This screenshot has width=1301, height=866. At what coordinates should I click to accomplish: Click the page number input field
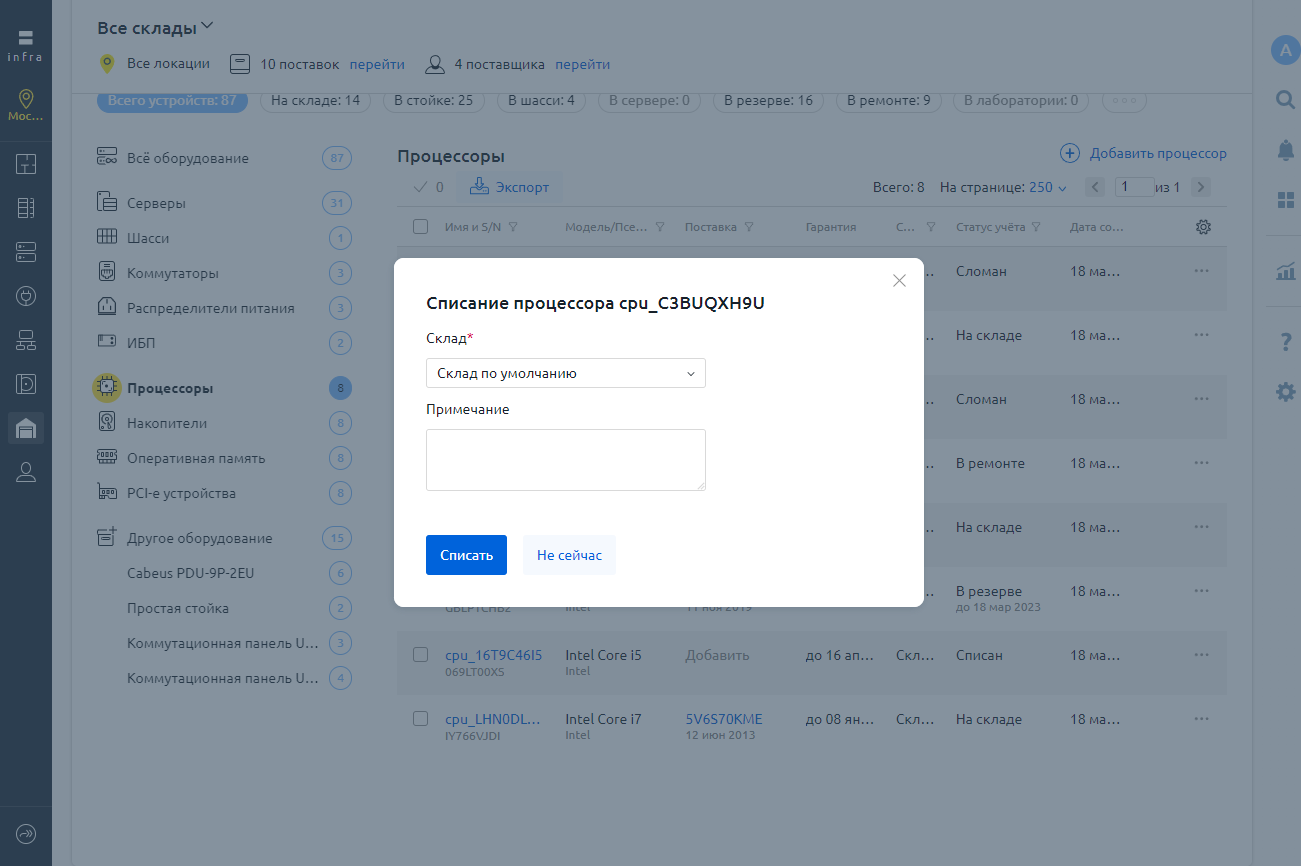(1133, 187)
